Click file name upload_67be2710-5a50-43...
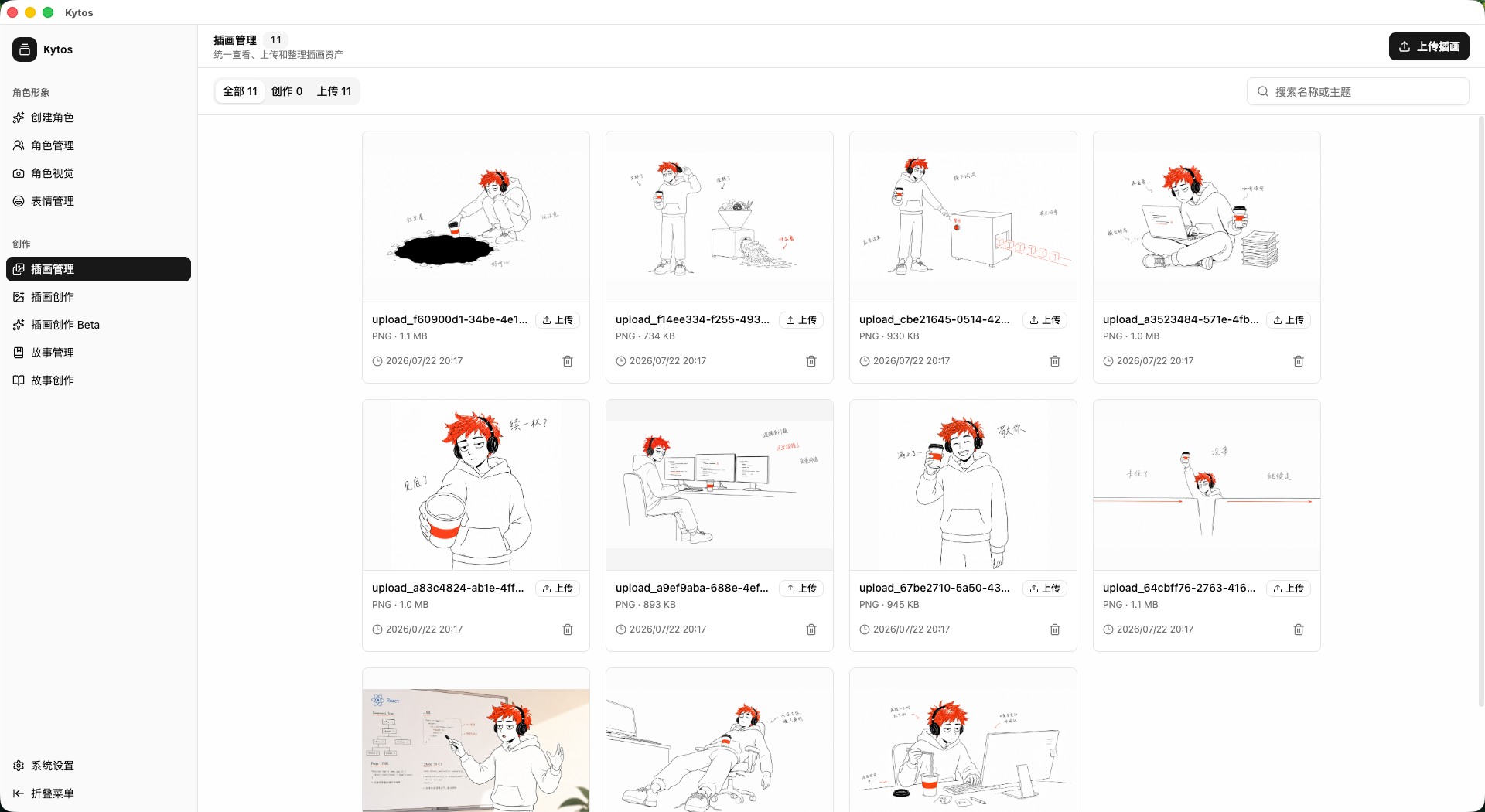 click(934, 588)
